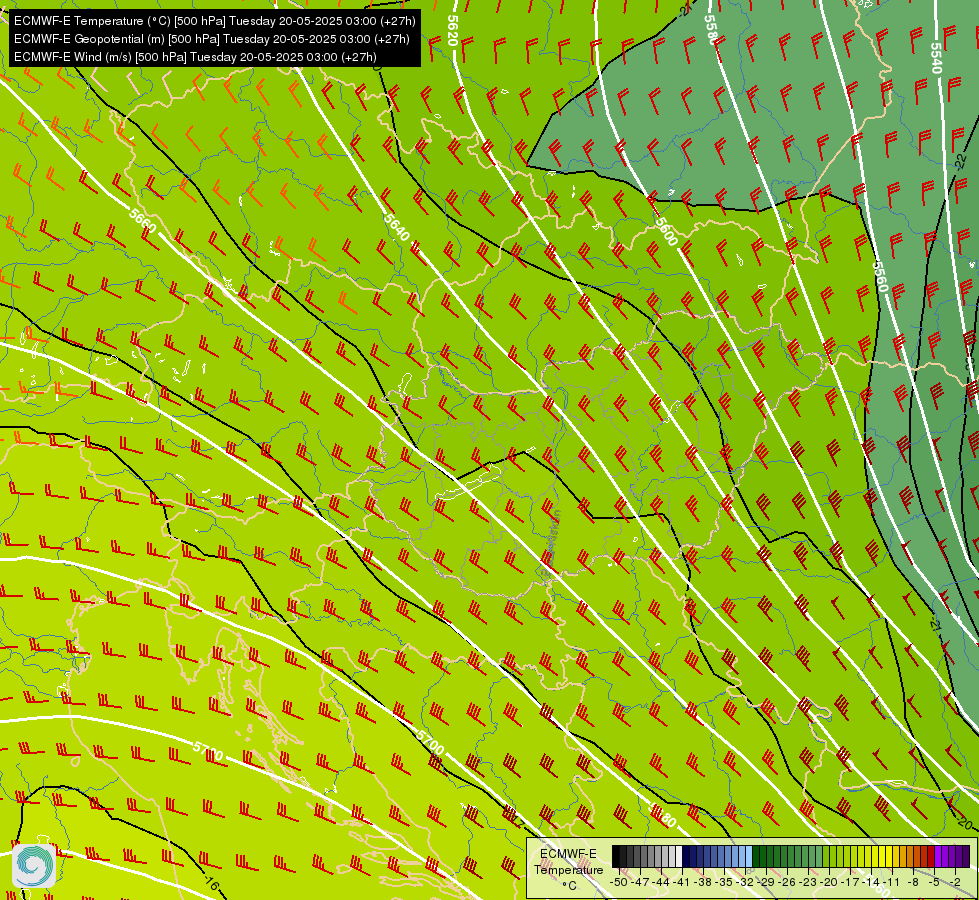Click the -26 legend value
Screen dimensions: 979x900
click(787, 882)
